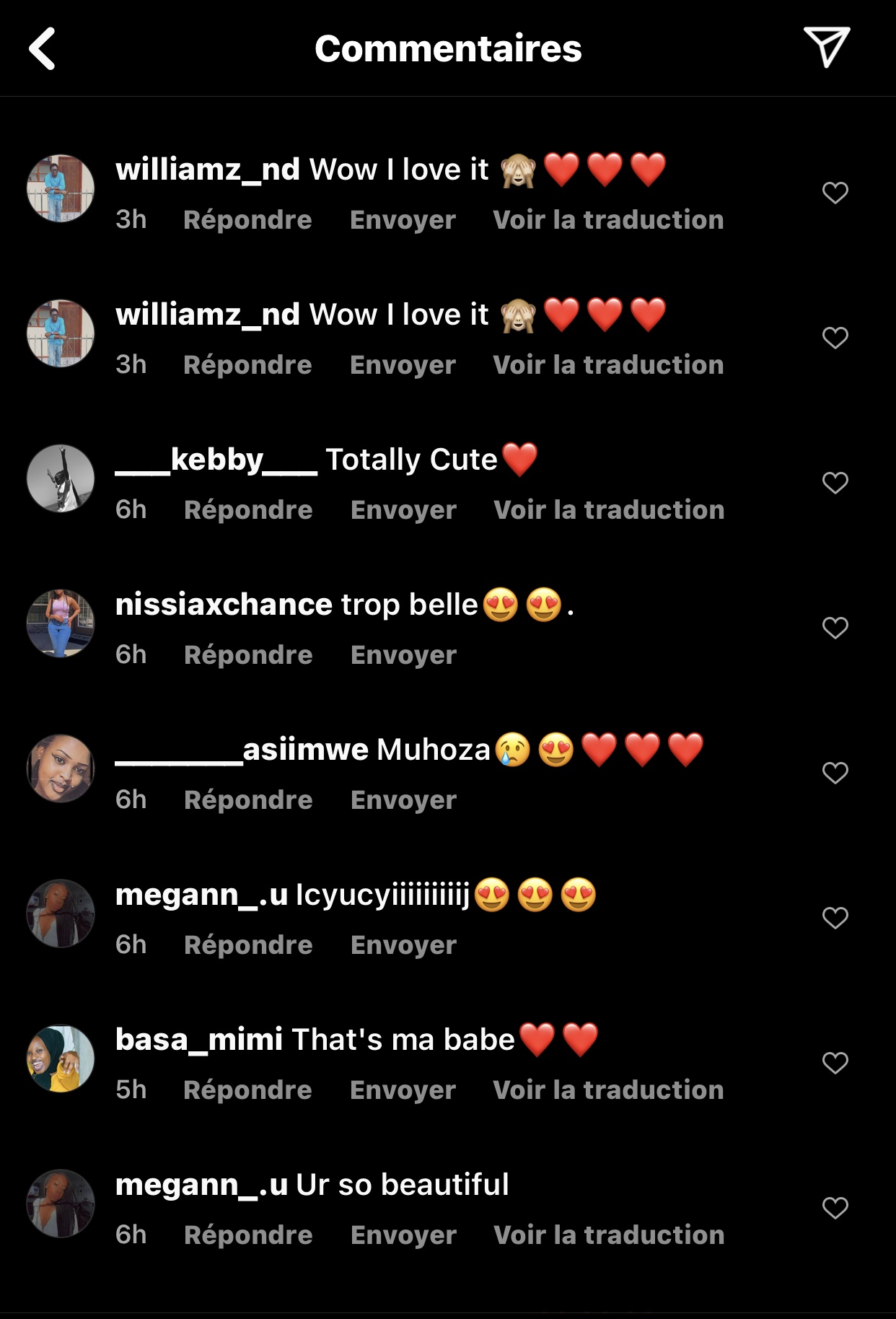Reply to ___kebby___ with Répondre
Image resolution: width=896 pixels, height=1319 pixels.
[248, 510]
